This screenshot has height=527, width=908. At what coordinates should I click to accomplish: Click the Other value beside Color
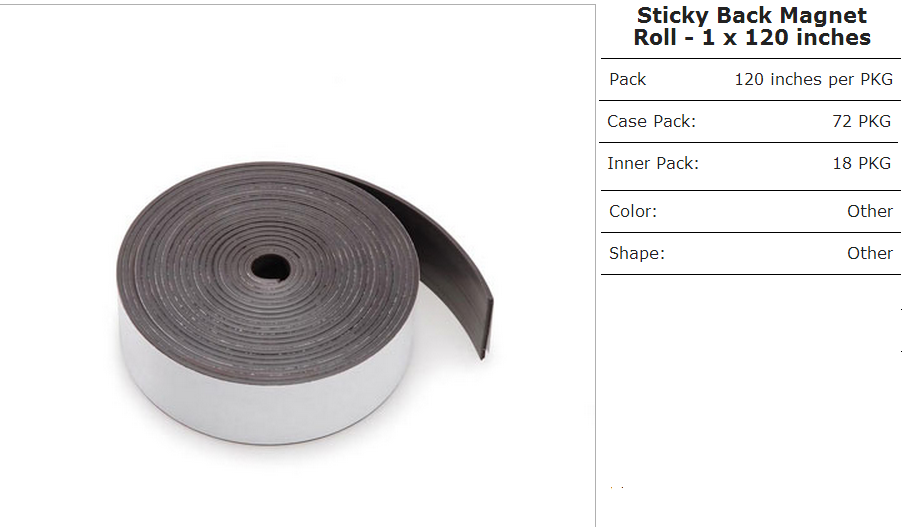pyautogui.click(x=870, y=211)
